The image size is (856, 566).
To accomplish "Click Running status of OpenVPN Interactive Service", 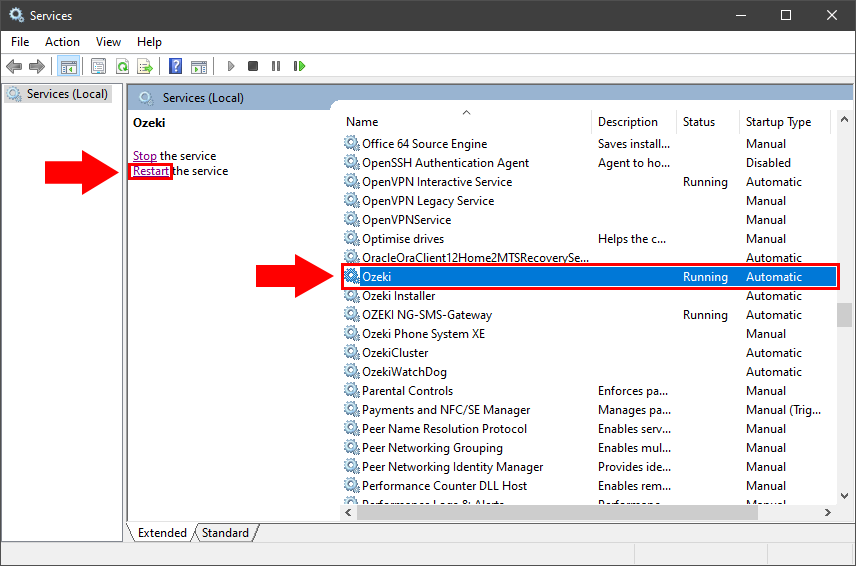I will click(705, 182).
